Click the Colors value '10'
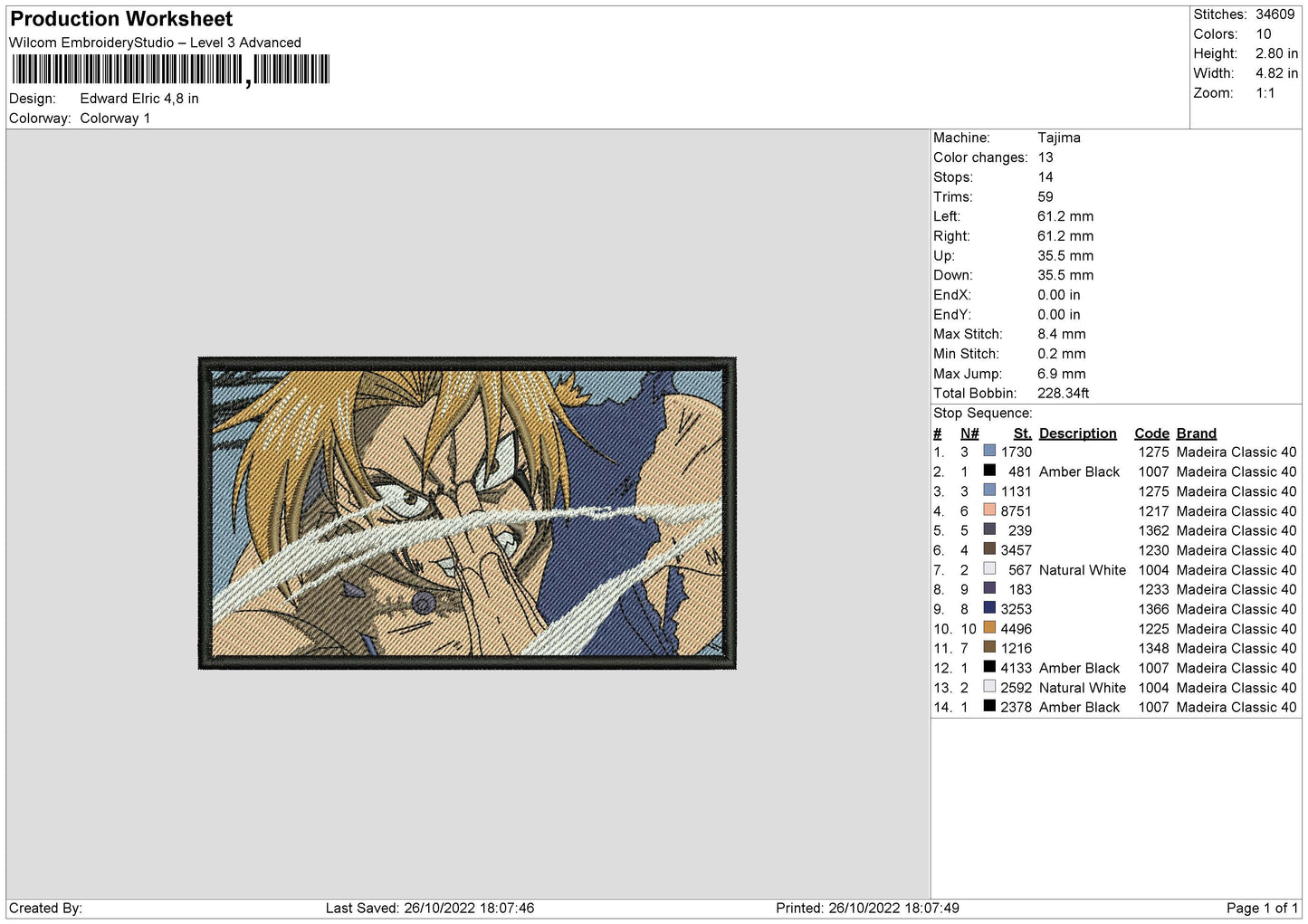 point(1264,34)
